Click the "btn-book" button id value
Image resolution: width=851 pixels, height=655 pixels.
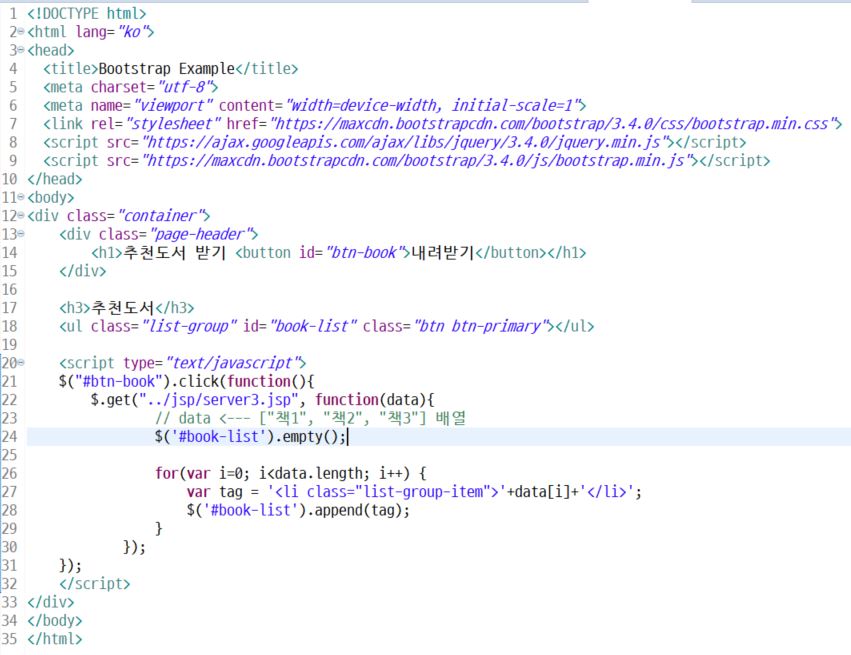364,252
